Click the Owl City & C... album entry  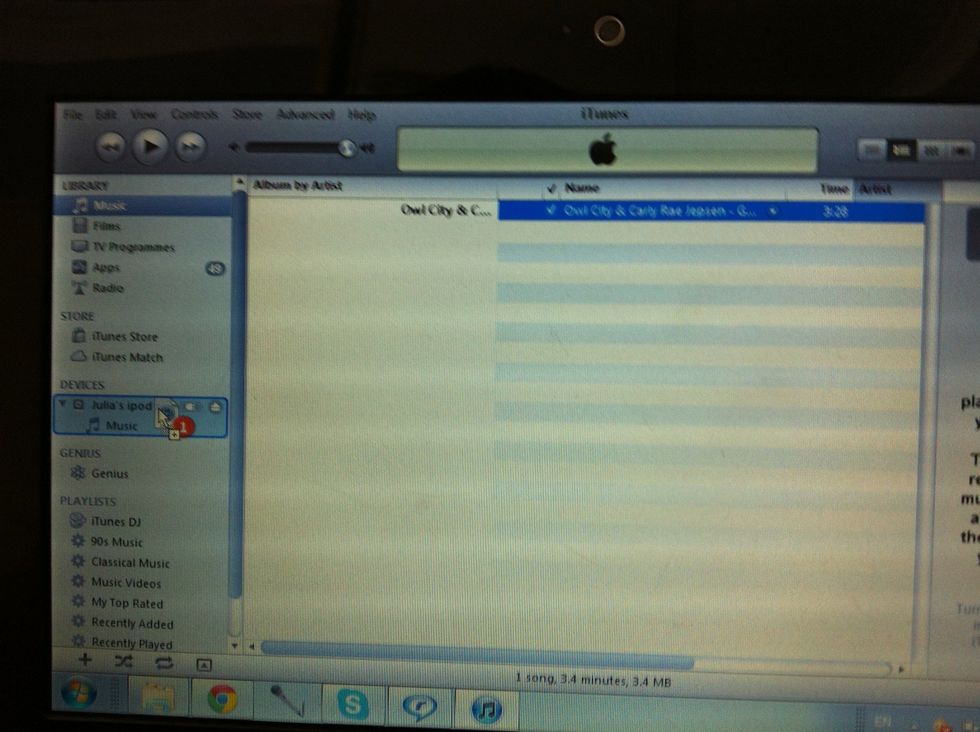tap(446, 210)
